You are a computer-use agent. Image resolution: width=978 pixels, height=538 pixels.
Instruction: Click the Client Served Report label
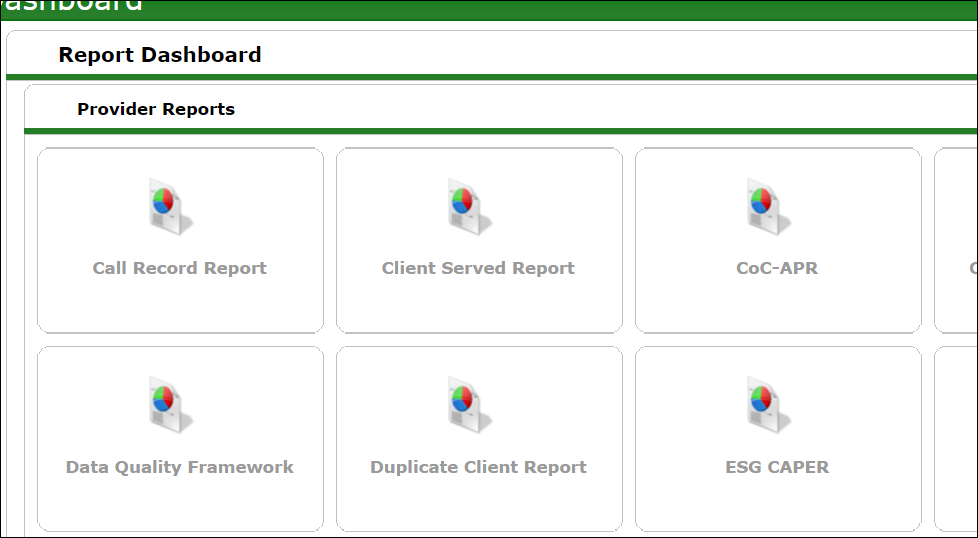tap(478, 268)
